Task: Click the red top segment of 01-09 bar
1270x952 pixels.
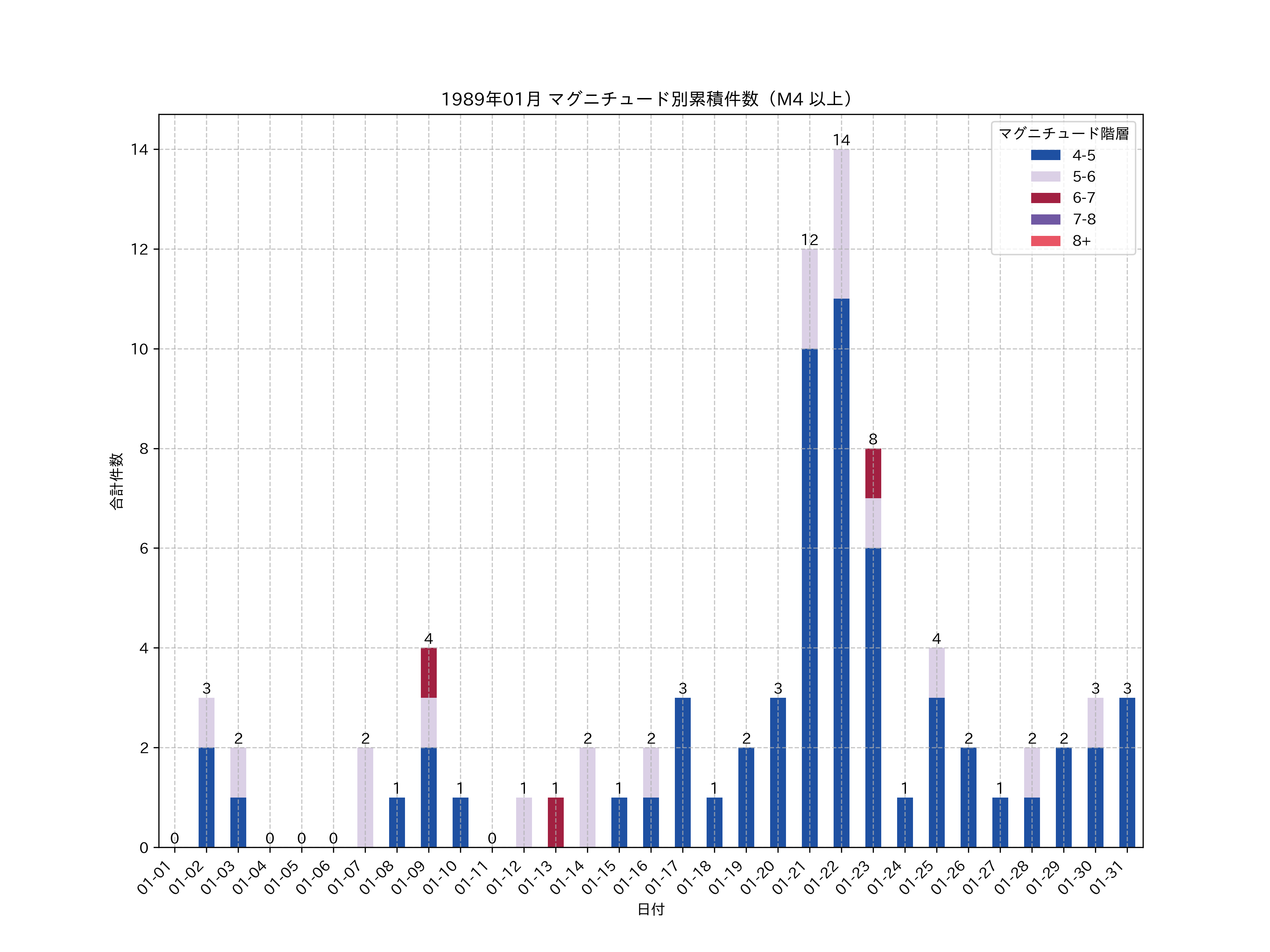Action: point(428,672)
